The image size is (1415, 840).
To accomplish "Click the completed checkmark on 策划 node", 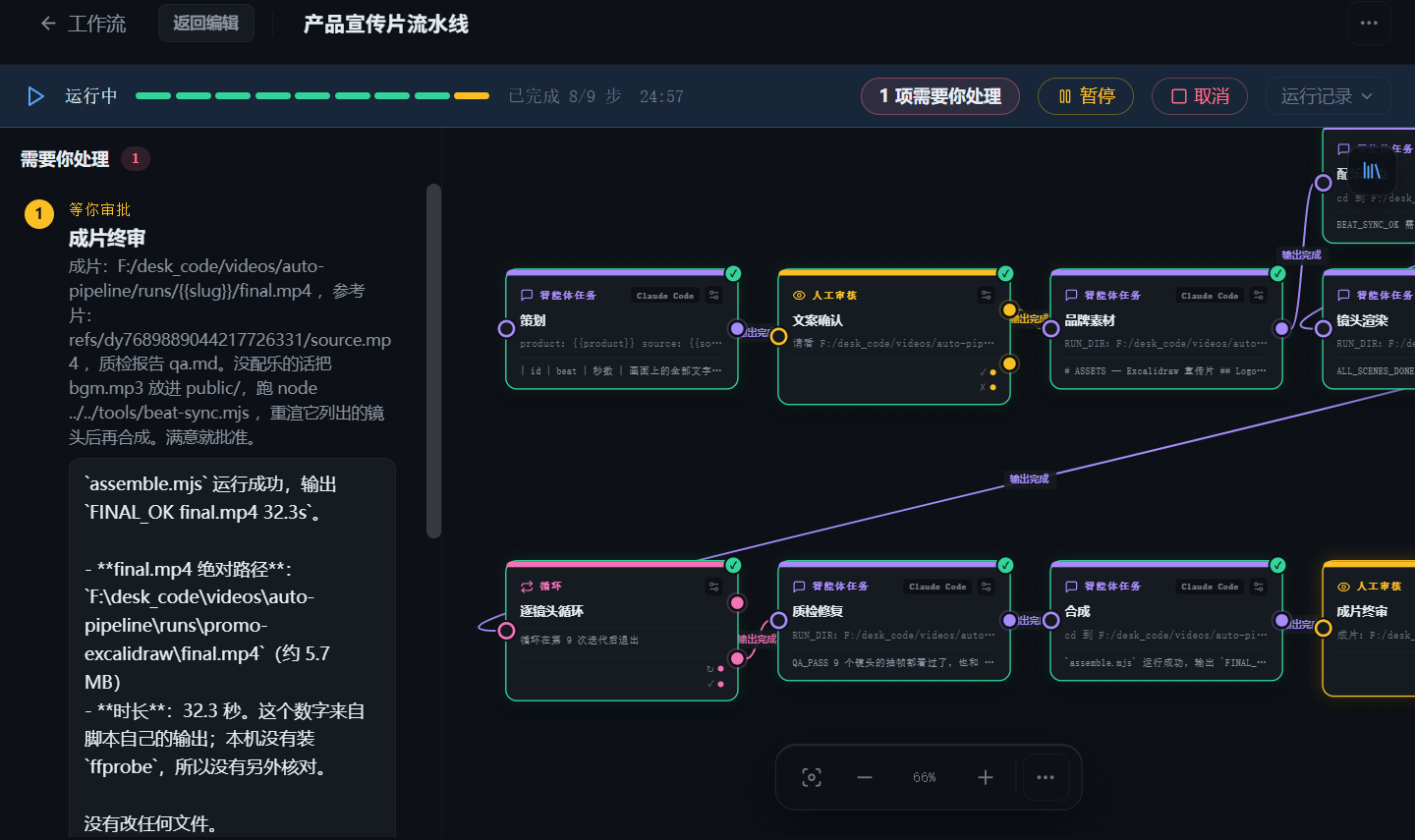I will [733, 274].
